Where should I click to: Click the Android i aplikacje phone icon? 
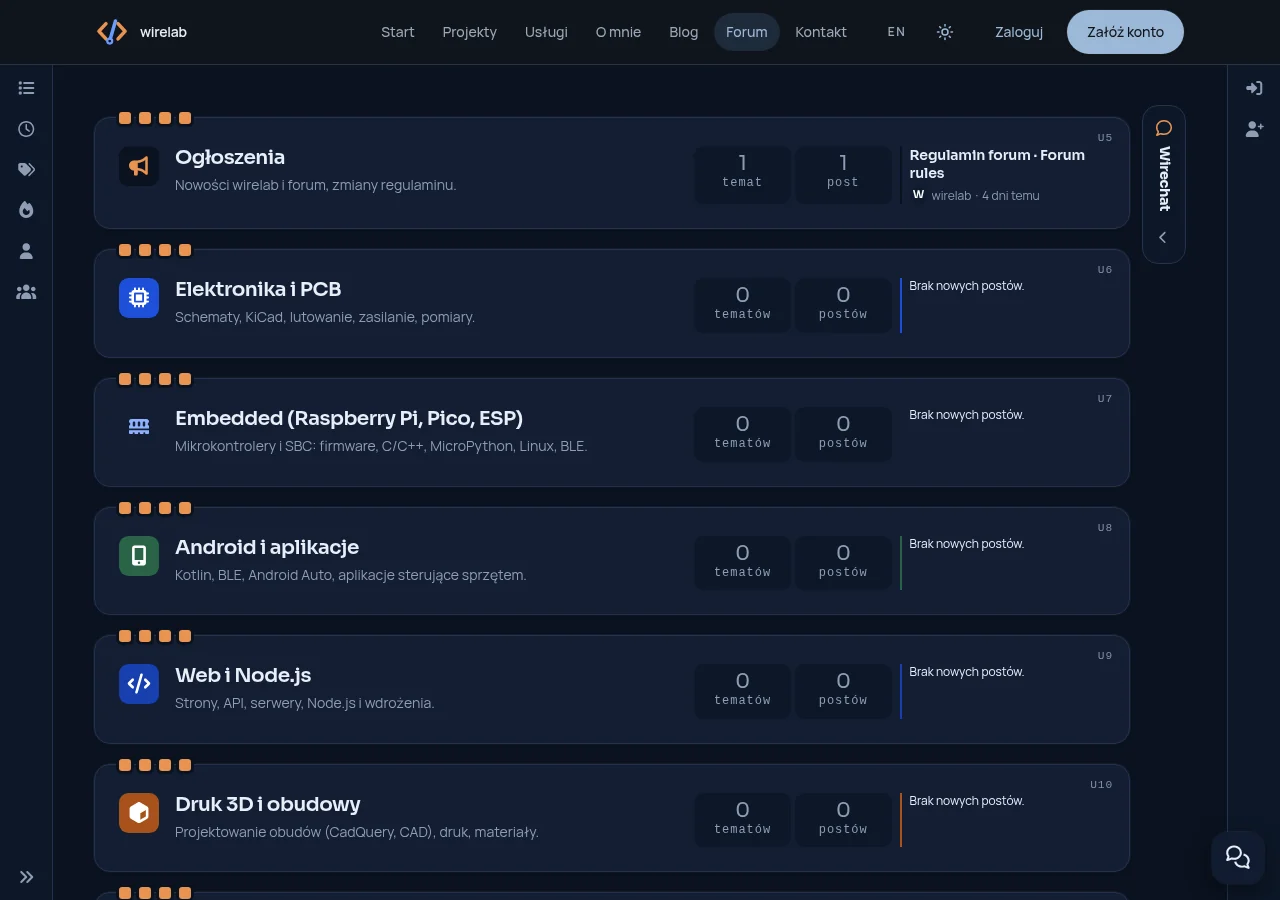click(139, 556)
